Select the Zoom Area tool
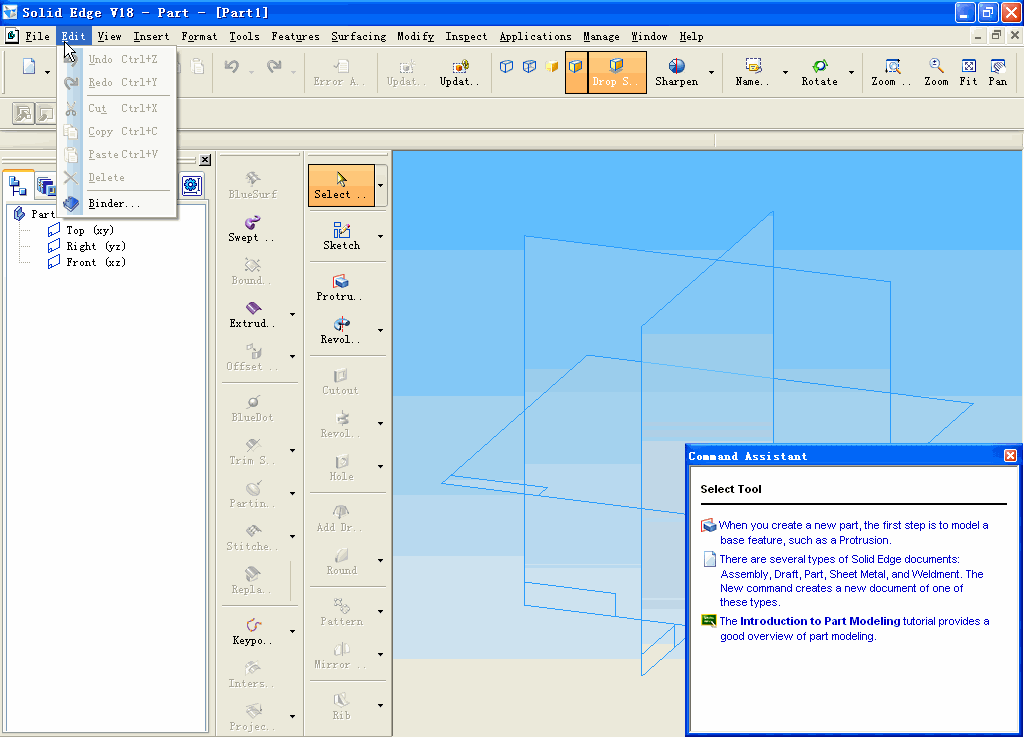Viewport: 1024px width, 738px height. point(891,72)
